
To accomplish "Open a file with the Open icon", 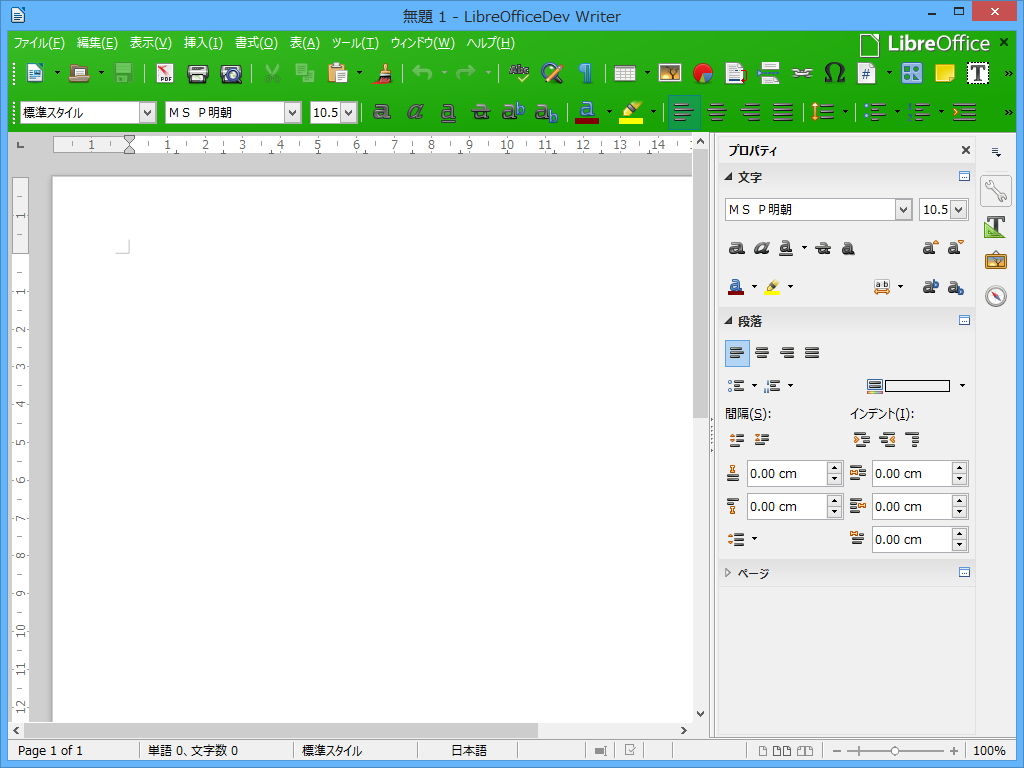I will pyautogui.click(x=79, y=73).
